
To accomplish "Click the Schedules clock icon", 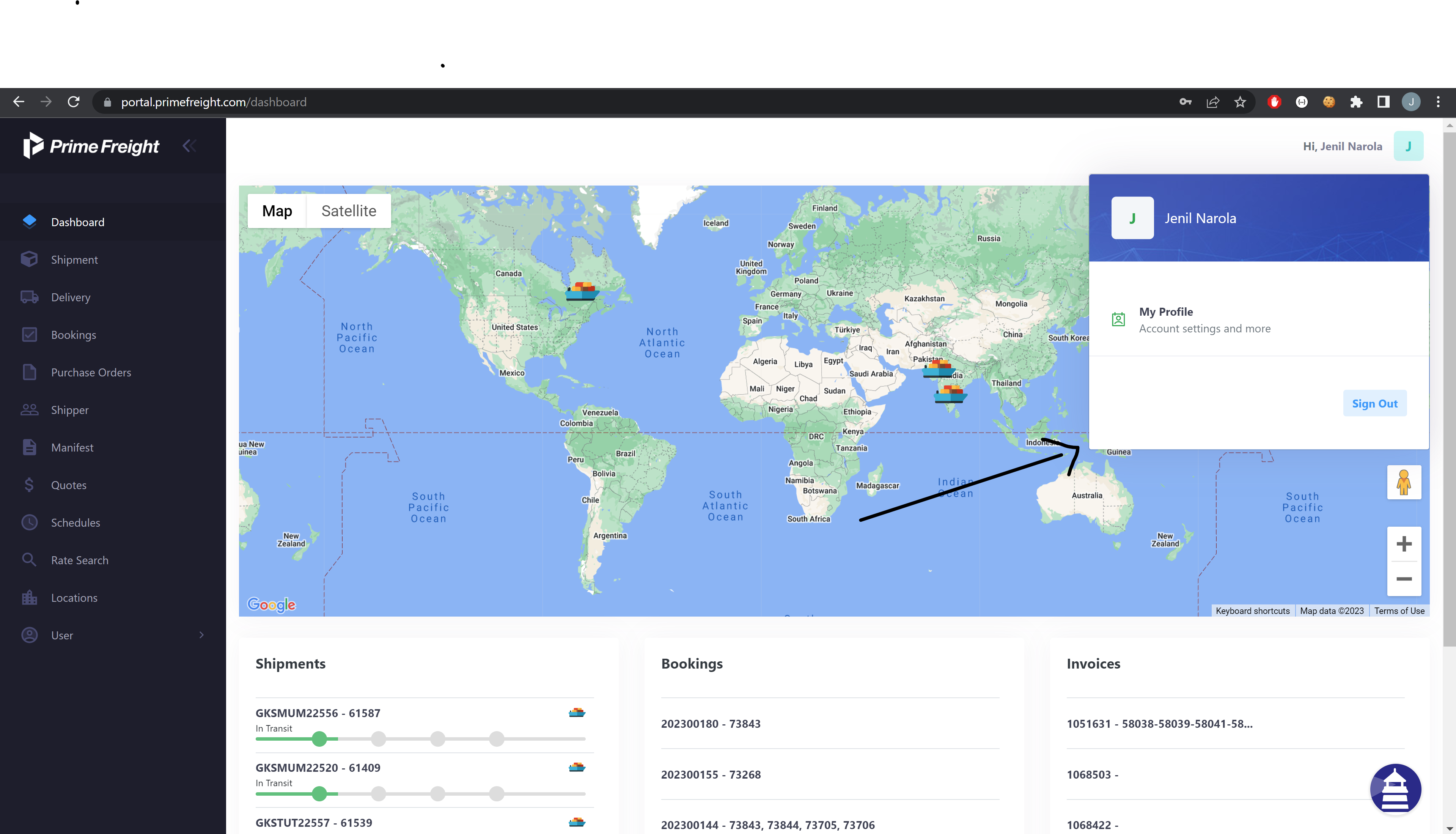I will [29, 522].
